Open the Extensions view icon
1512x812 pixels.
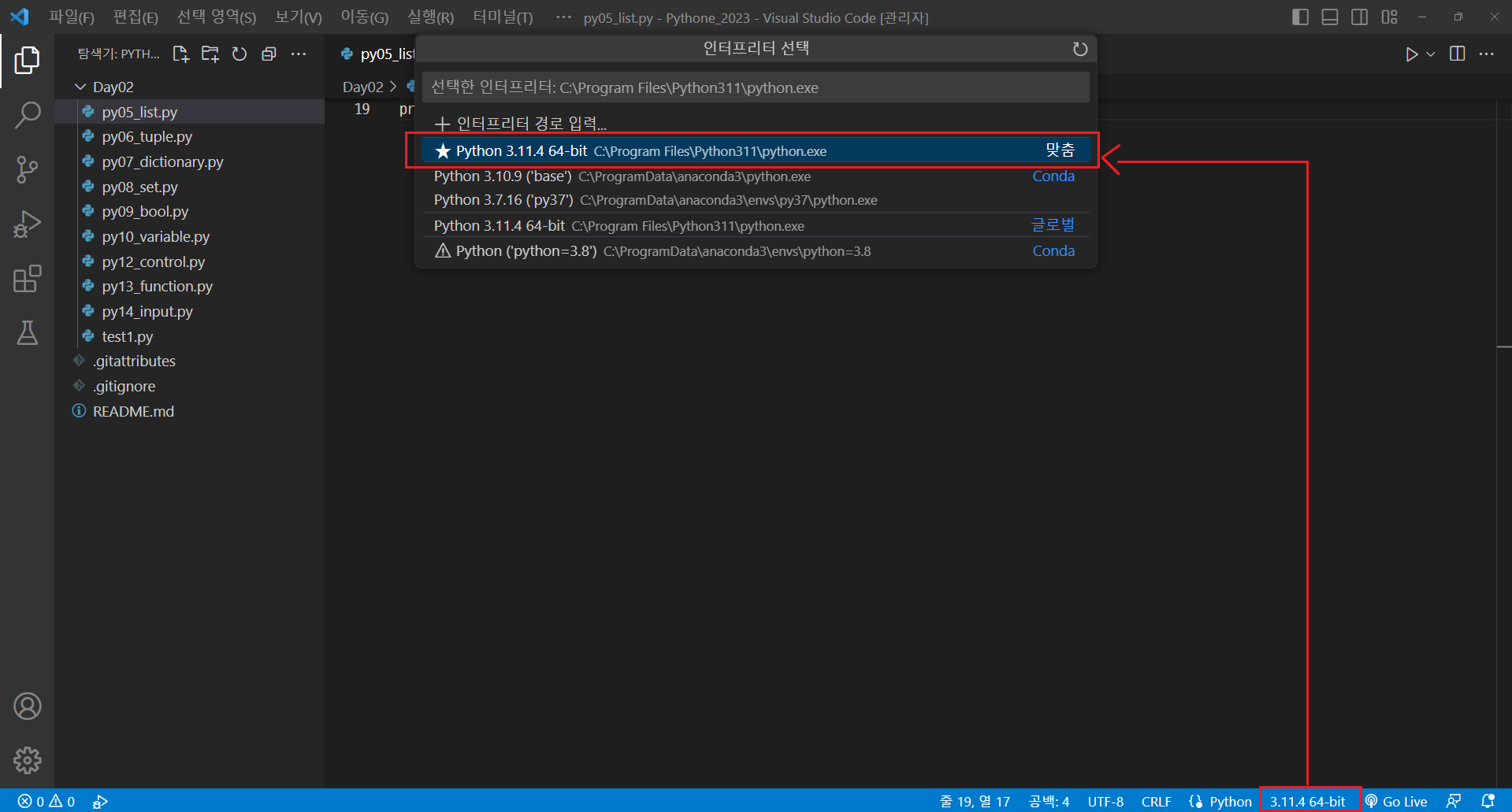coord(27,279)
